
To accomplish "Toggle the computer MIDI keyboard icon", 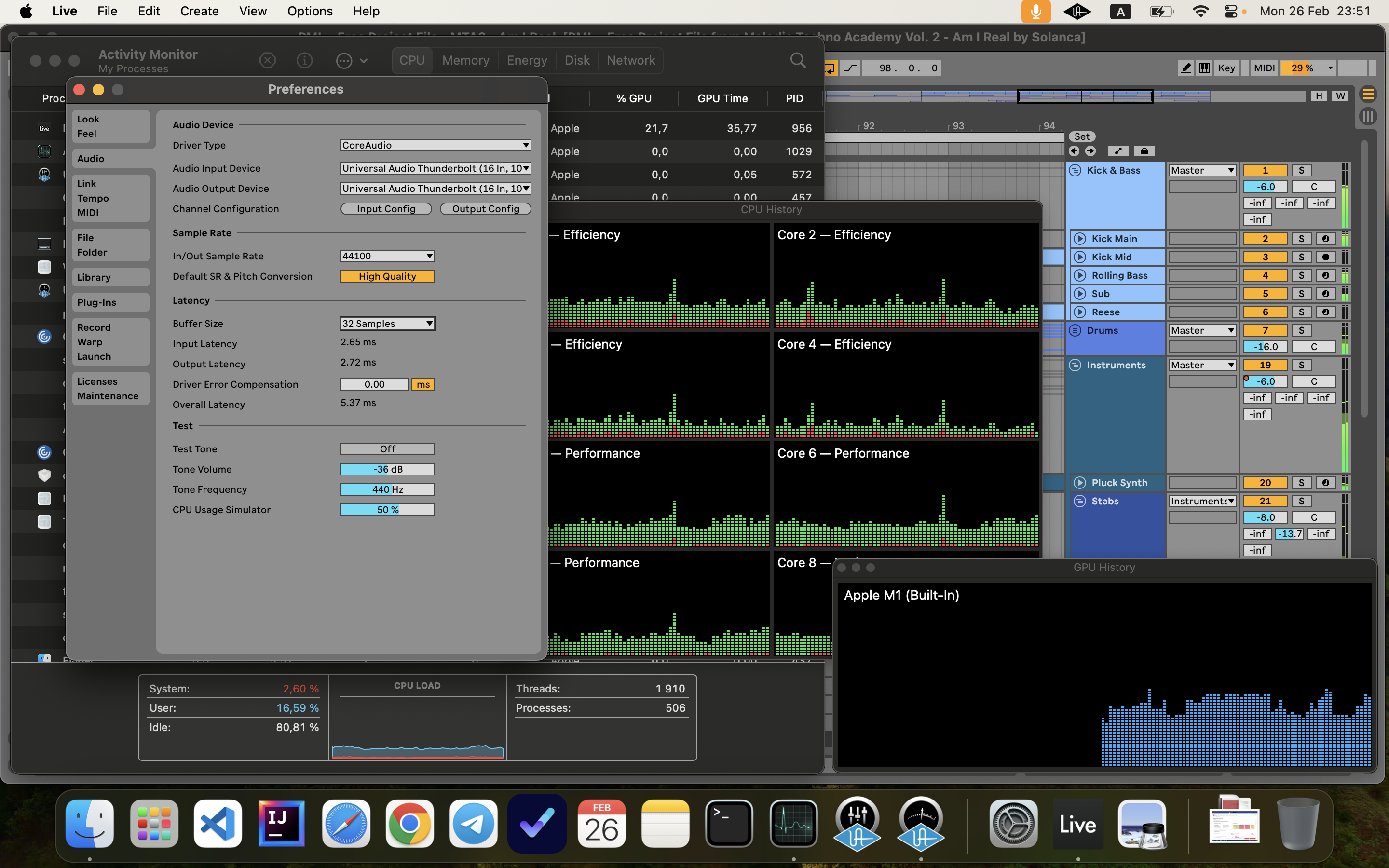I will [1204, 68].
